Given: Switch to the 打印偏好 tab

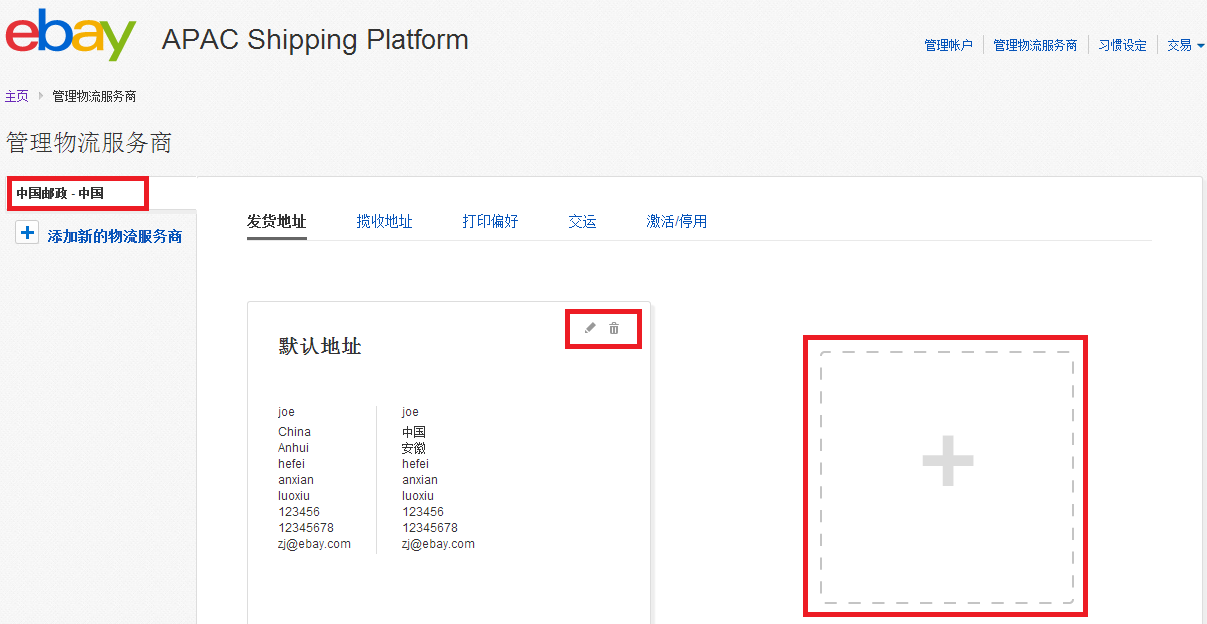Looking at the screenshot, I should tap(490, 221).
